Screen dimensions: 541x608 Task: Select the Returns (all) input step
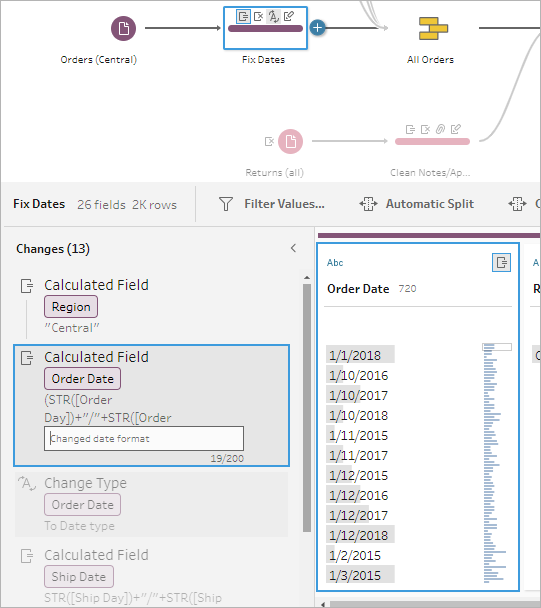(290, 142)
